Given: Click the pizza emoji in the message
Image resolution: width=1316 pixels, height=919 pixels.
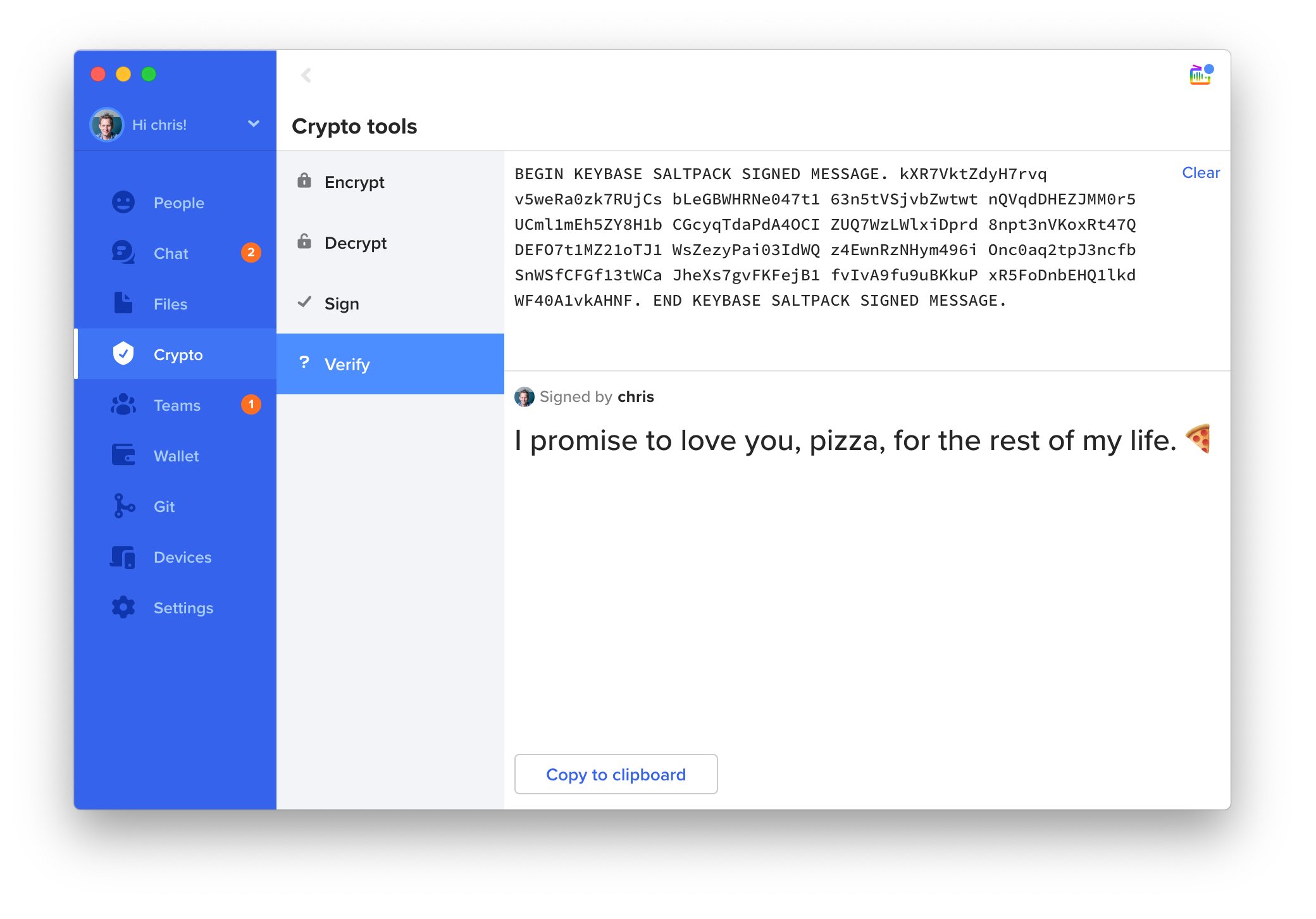Looking at the screenshot, I should coord(1198,438).
